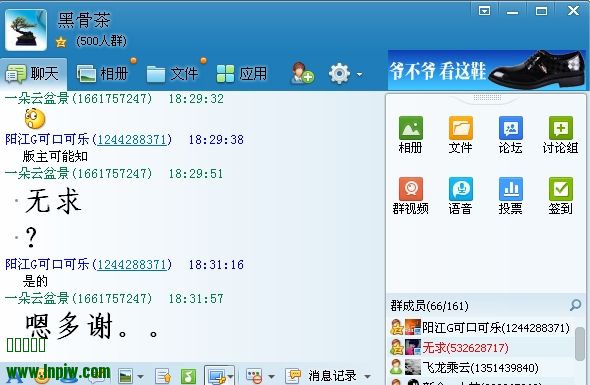Click the message blocking icon

(x=254, y=376)
